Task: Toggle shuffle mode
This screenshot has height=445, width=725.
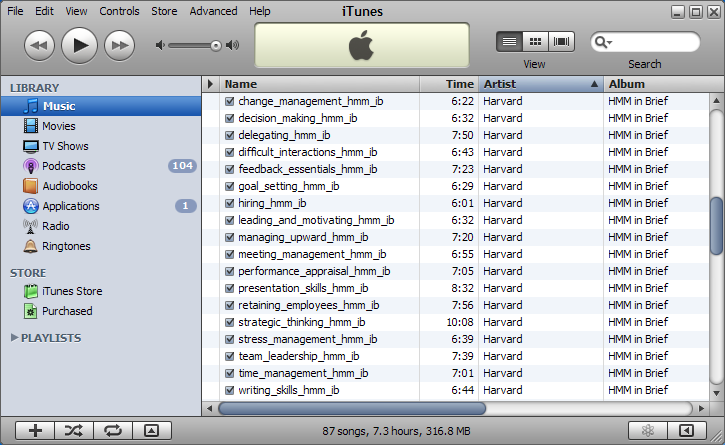Action: 74,431
